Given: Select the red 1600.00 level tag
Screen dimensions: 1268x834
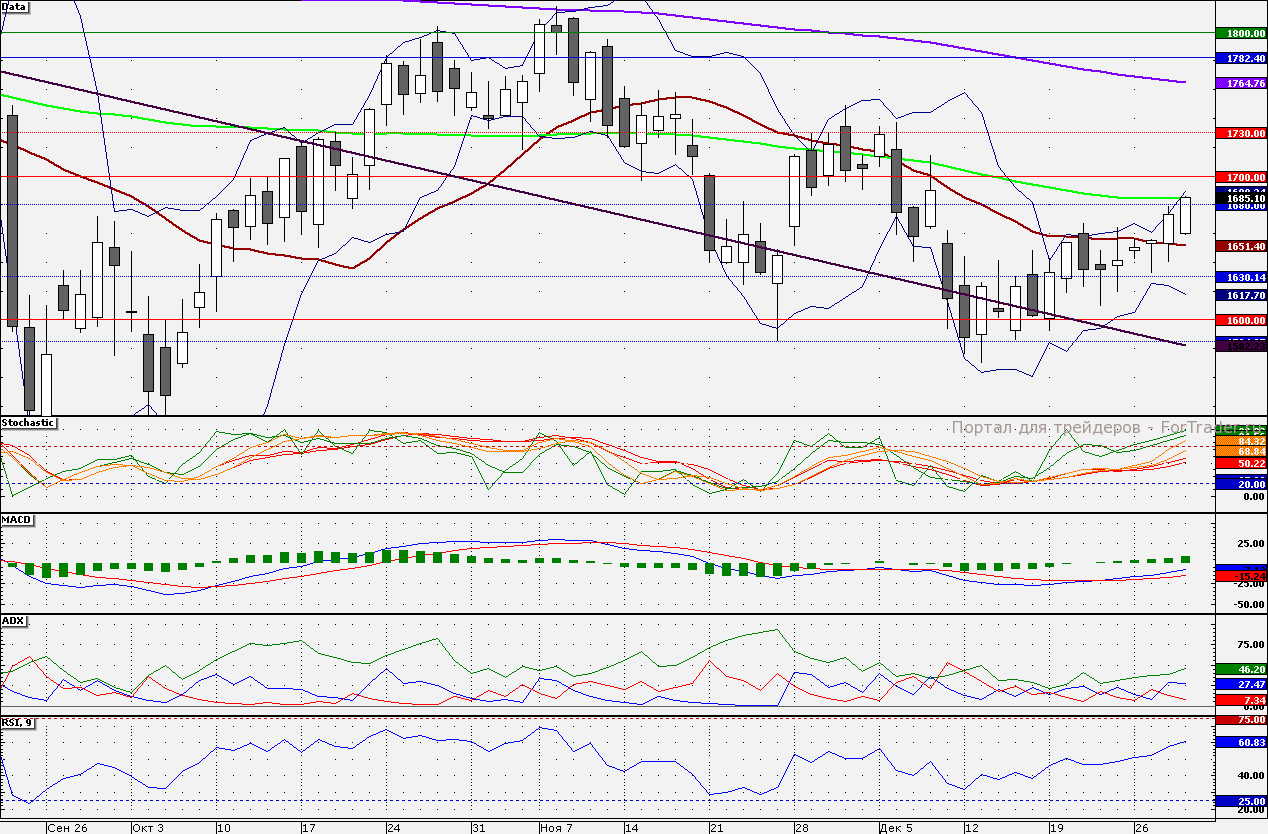Looking at the screenshot, I should tap(1240, 321).
